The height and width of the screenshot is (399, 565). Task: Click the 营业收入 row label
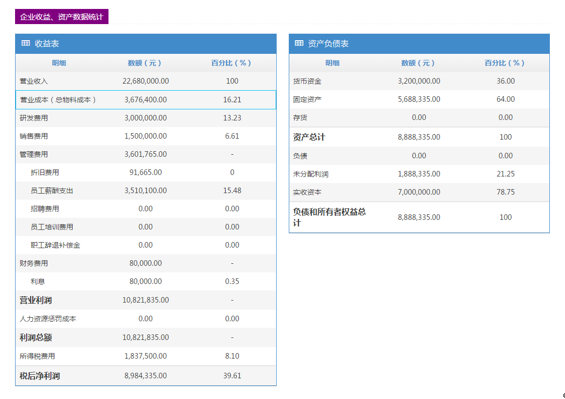pyautogui.click(x=34, y=81)
